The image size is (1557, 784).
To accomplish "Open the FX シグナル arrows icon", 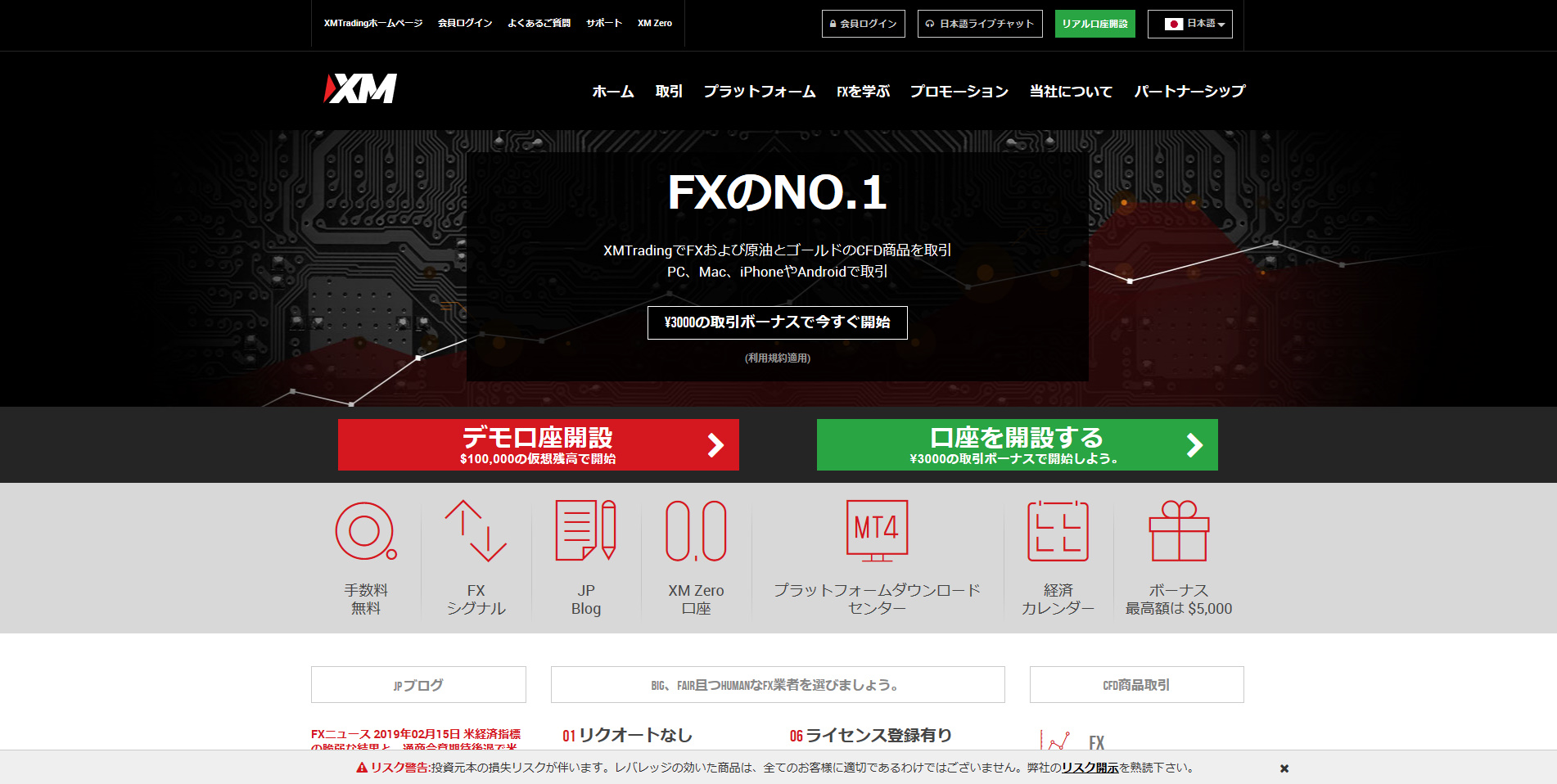I will (476, 531).
